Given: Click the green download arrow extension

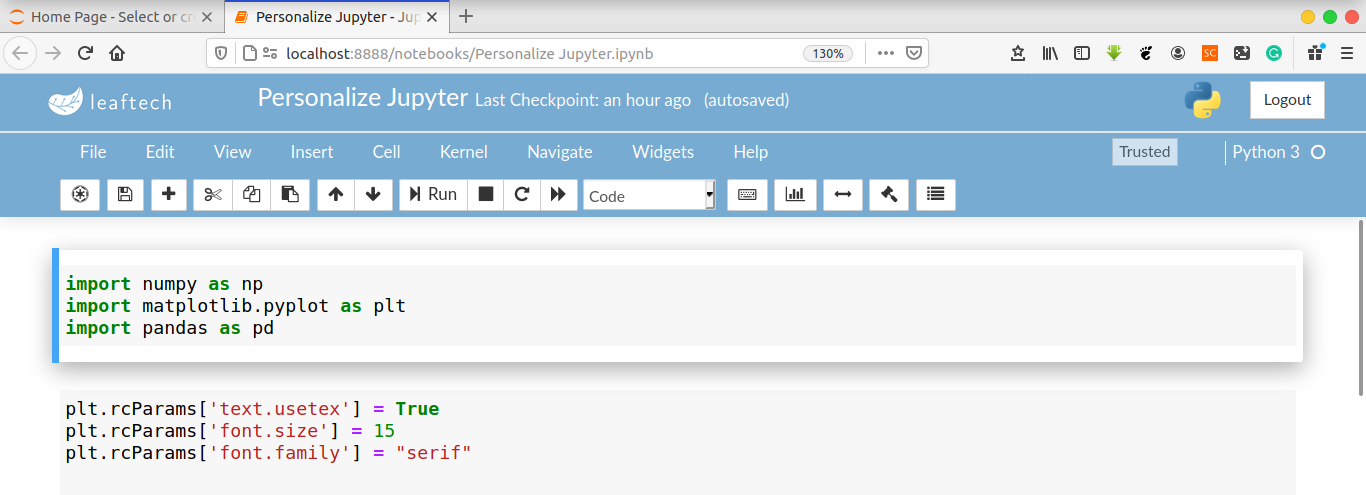Looking at the screenshot, I should [x=1114, y=54].
